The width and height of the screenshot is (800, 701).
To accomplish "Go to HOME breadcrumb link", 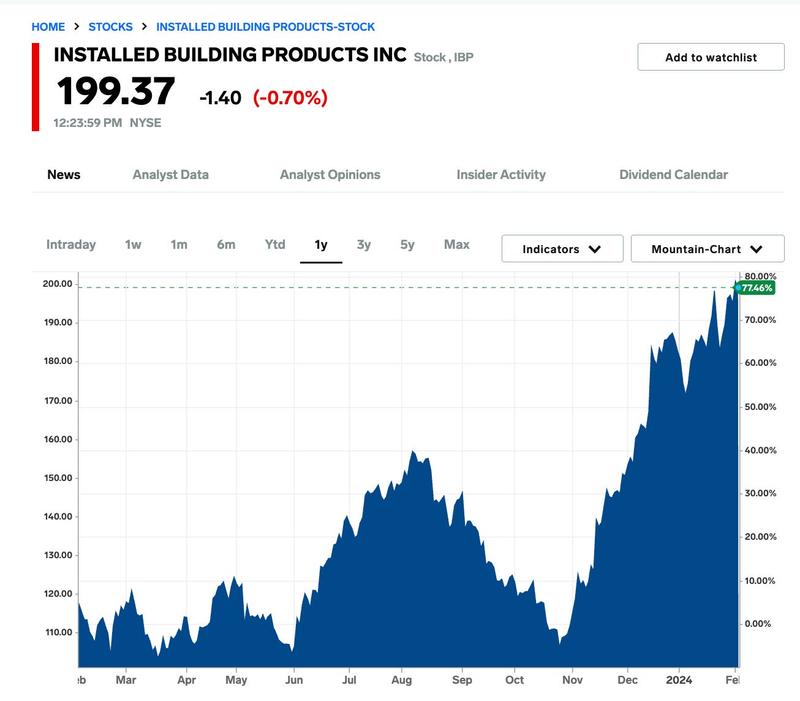I will tap(48, 27).
